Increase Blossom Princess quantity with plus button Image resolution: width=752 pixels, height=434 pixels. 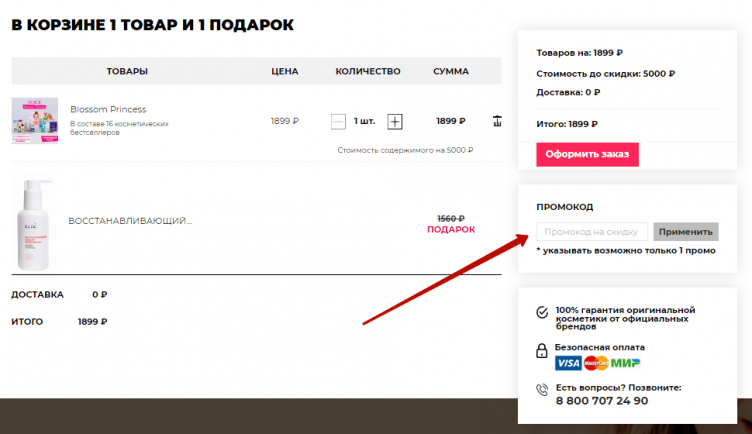point(395,121)
